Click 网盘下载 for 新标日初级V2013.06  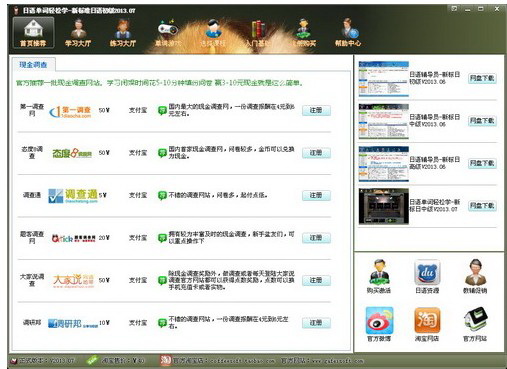(482, 78)
